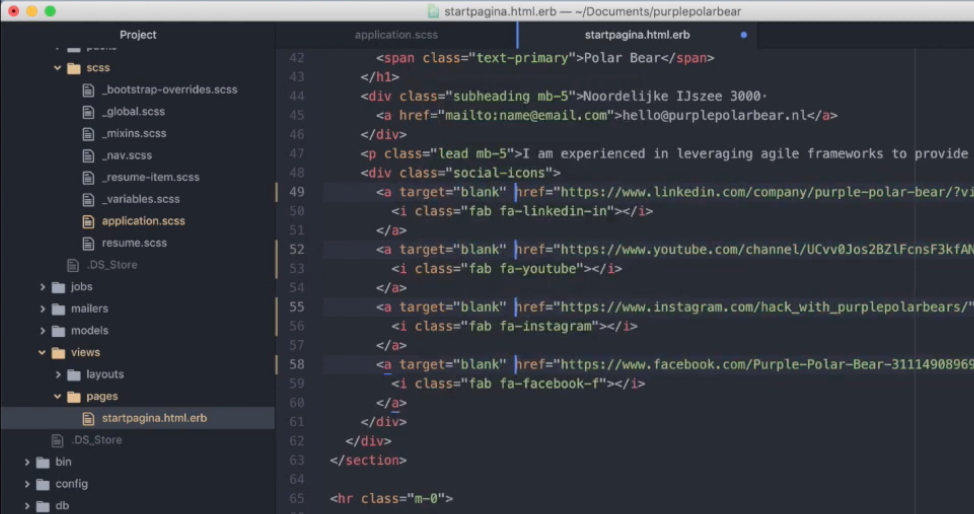Click the config folder icon

pyautogui.click(x=43, y=484)
